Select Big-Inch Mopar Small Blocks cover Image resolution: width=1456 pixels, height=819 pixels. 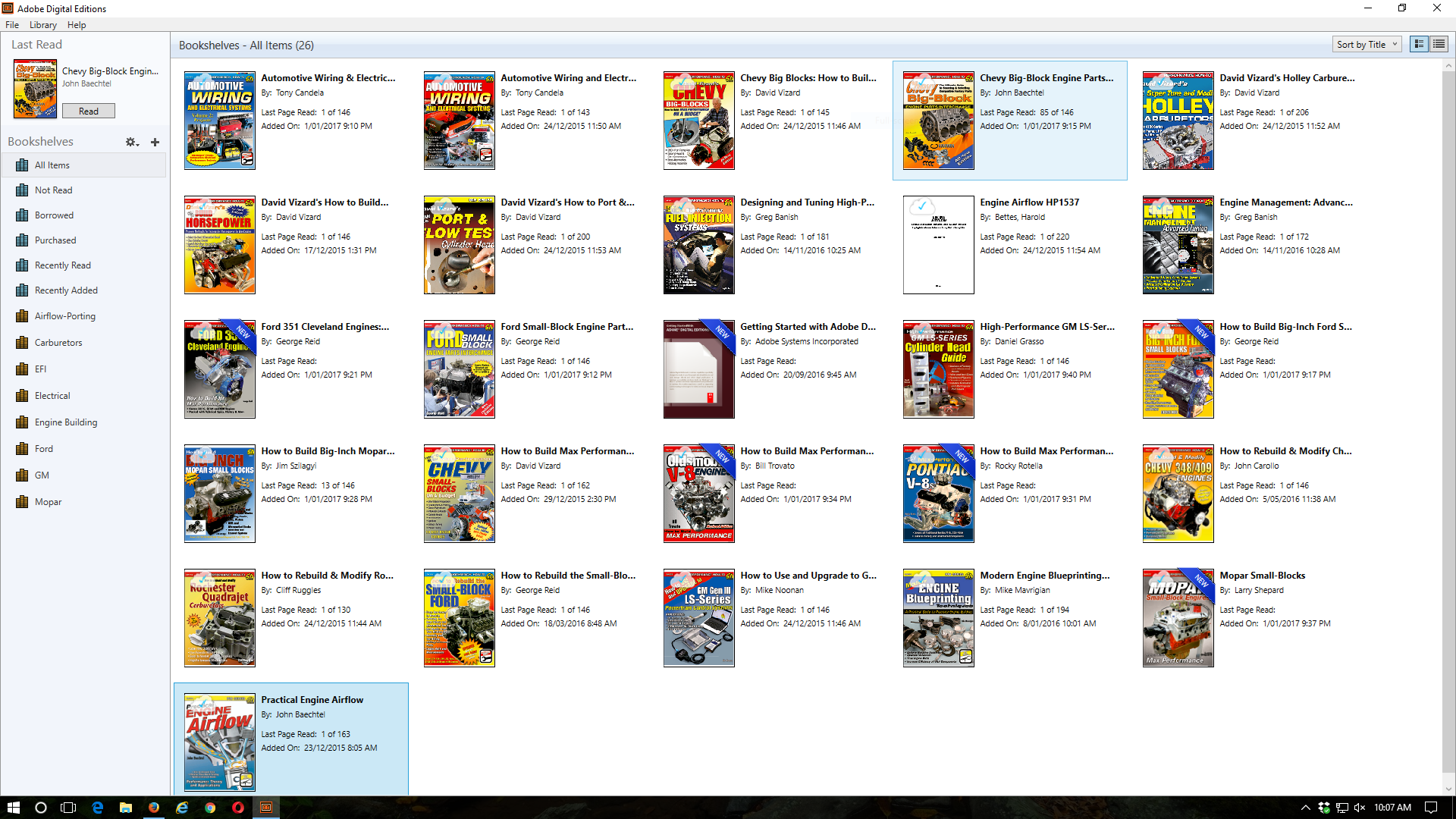click(x=220, y=494)
